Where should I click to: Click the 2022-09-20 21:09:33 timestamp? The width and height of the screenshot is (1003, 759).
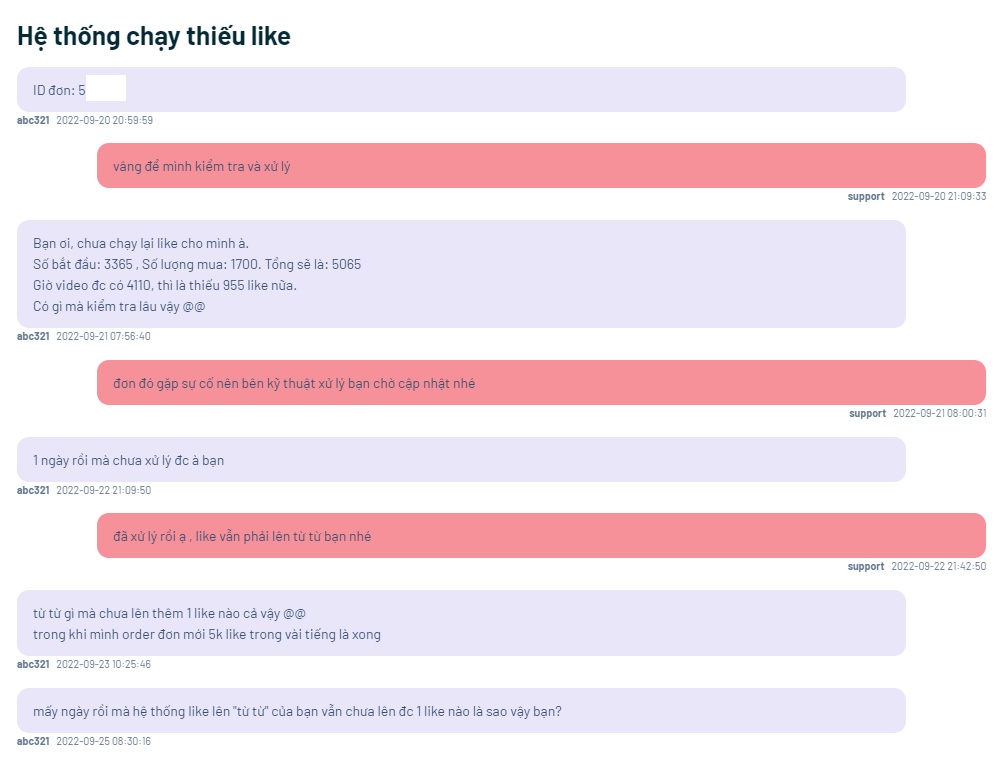pos(938,196)
